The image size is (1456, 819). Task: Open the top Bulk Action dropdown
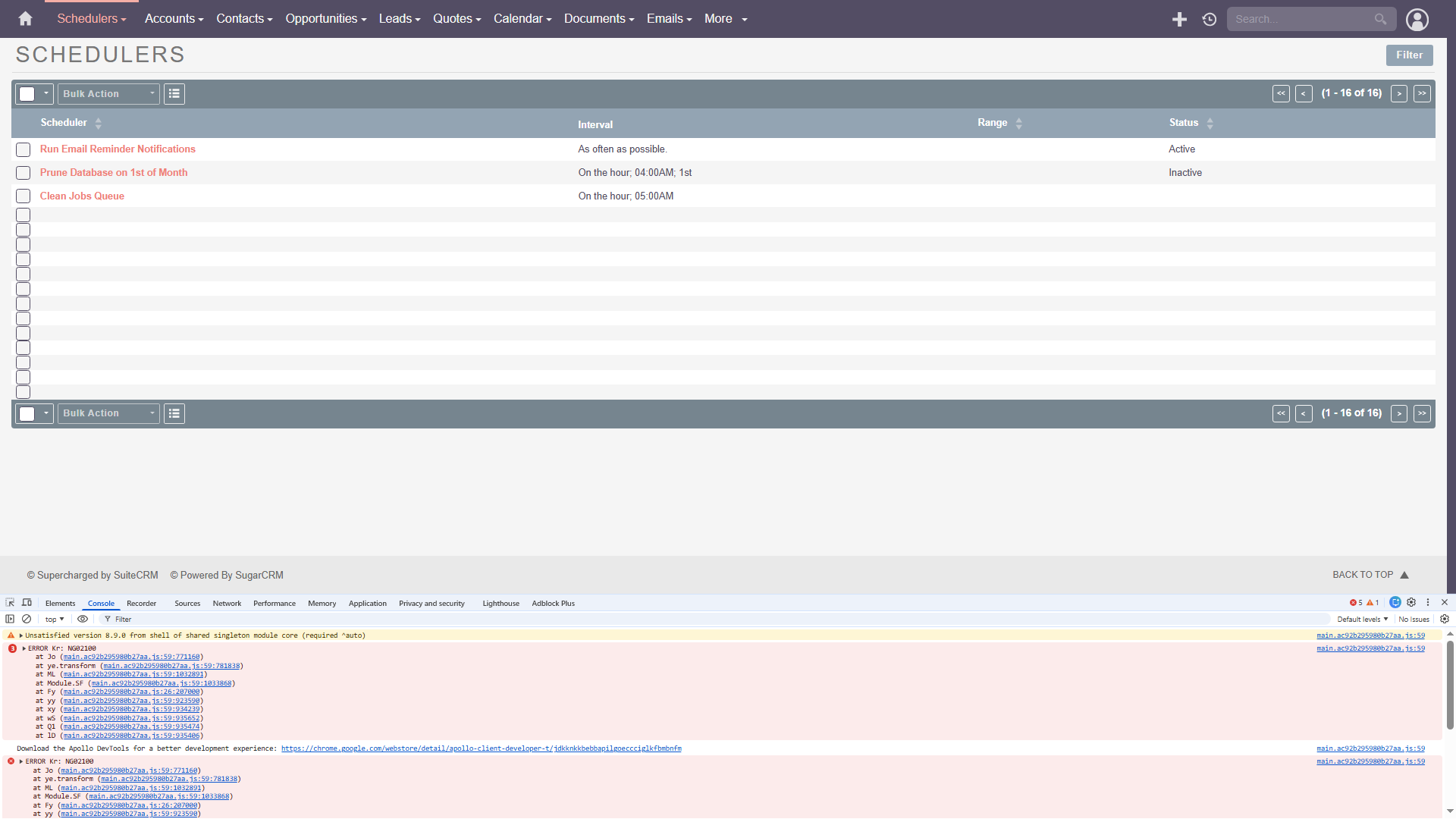108,94
